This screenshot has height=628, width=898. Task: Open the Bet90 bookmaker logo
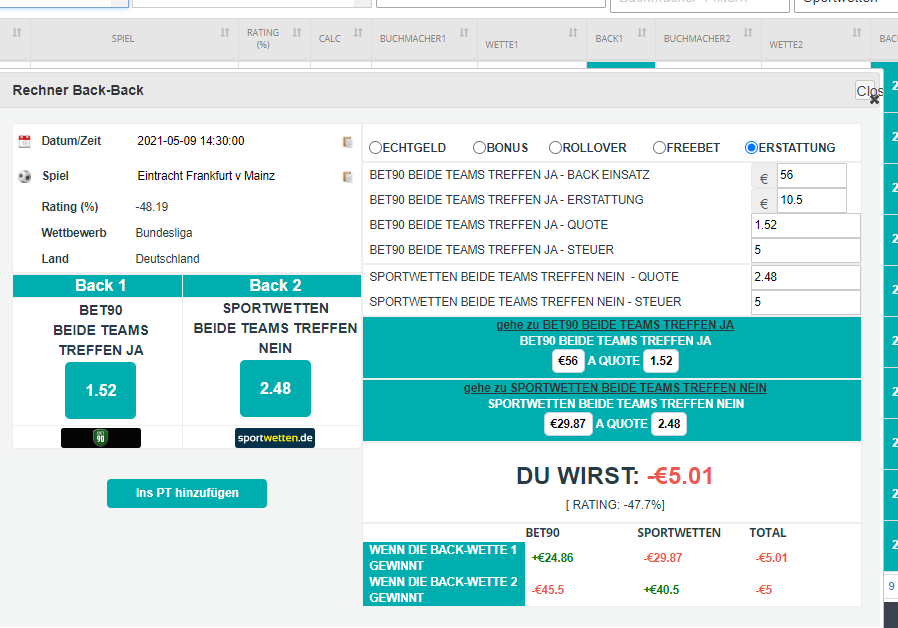[x=101, y=438]
